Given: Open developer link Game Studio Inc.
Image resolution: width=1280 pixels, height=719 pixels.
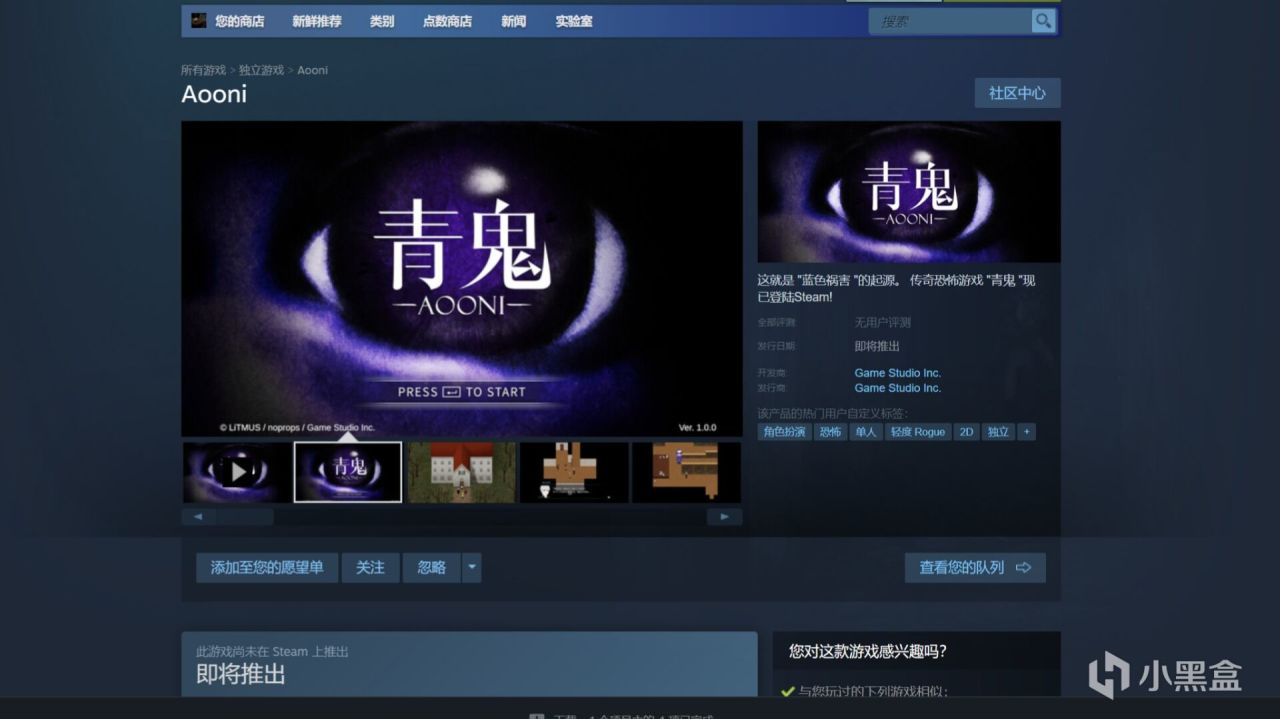Looking at the screenshot, I should click(x=897, y=373).
